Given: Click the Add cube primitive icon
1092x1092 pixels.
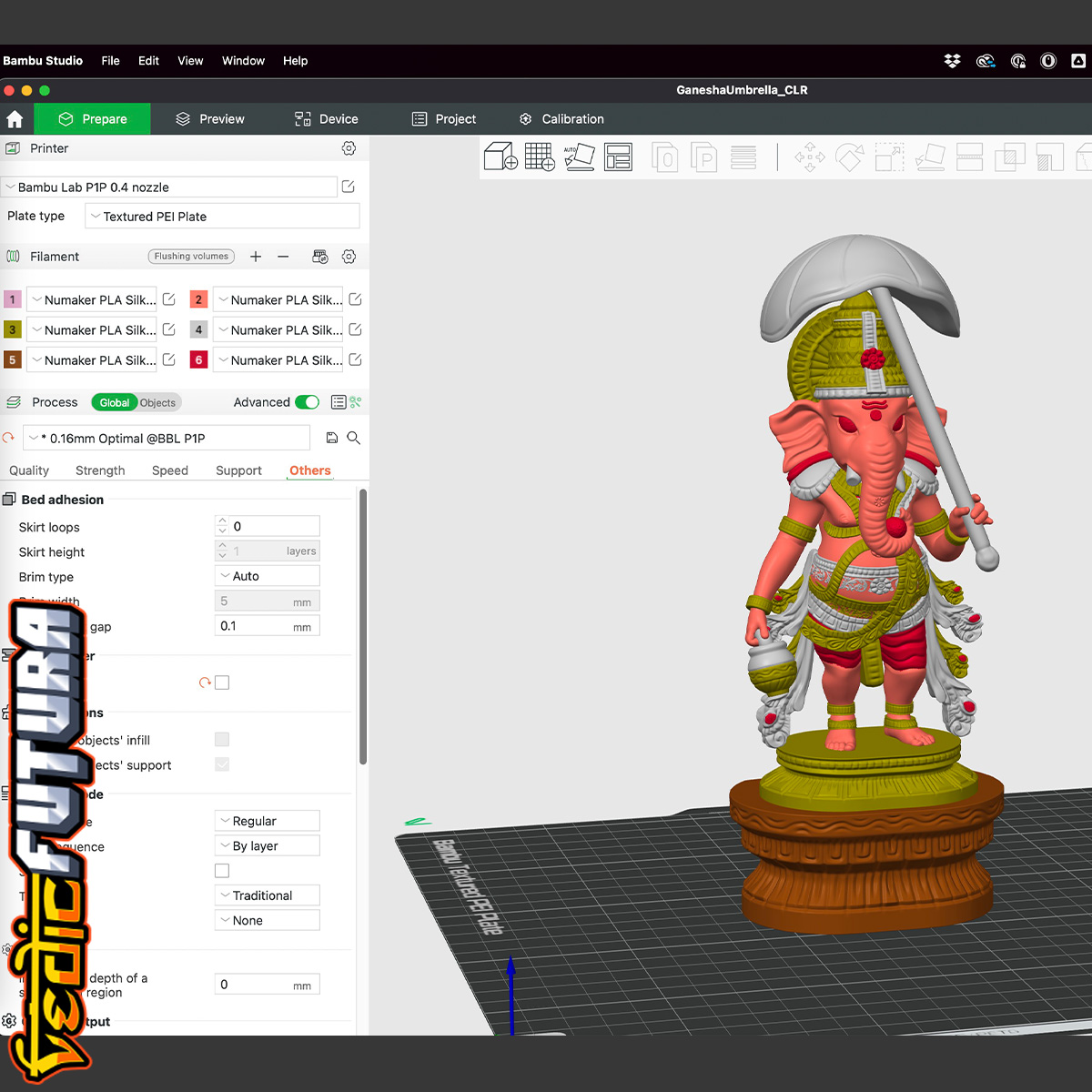Looking at the screenshot, I should coord(500,157).
